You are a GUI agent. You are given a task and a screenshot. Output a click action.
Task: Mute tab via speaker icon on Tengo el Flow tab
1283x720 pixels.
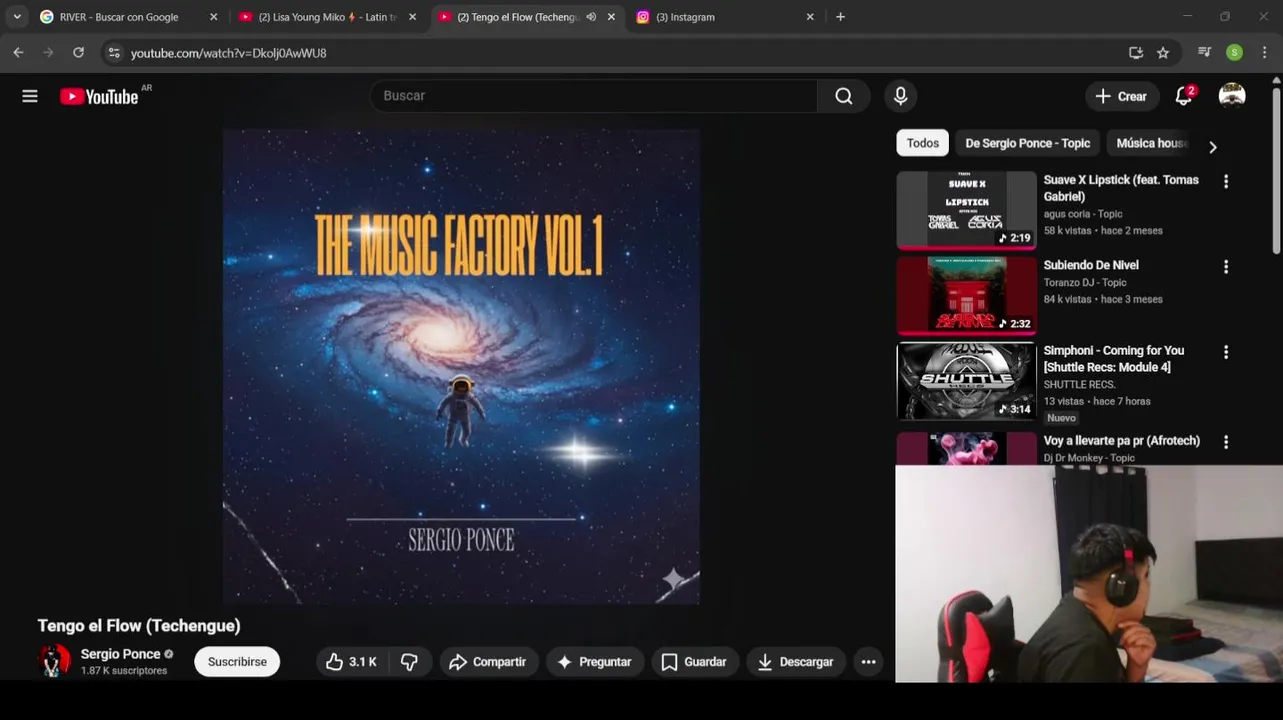point(591,17)
